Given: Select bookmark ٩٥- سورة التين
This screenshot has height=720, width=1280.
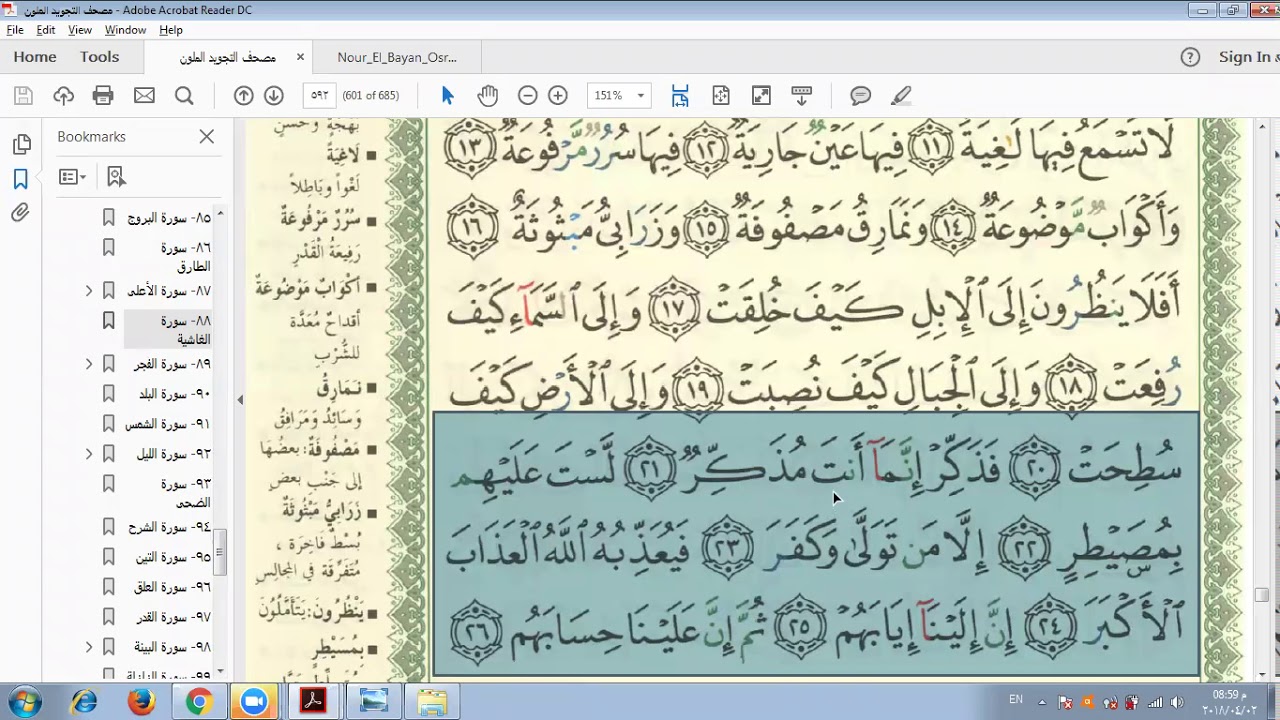Looking at the screenshot, I should pyautogui.click(x=174, y=557).
